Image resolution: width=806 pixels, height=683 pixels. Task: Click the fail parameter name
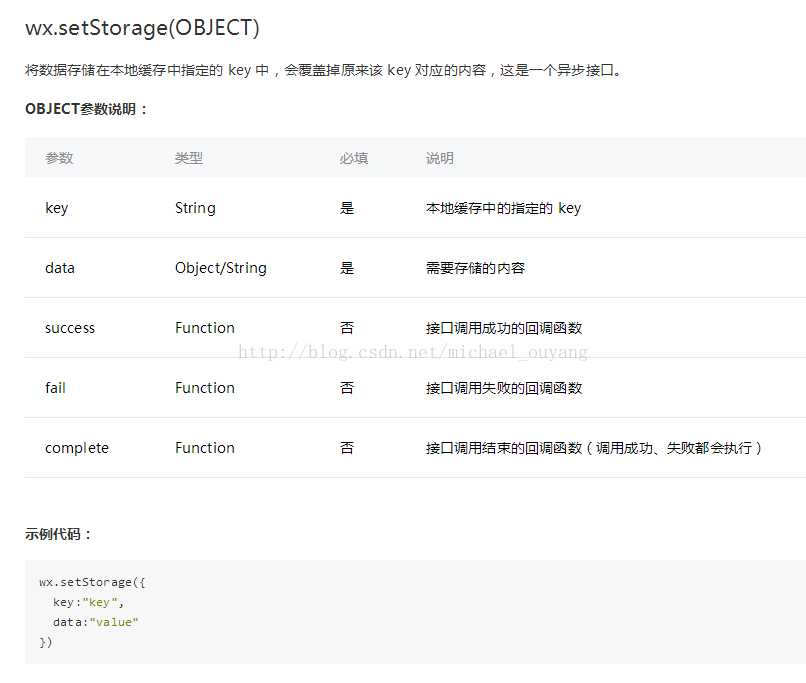pyautogui.click(x=56, y=387)
